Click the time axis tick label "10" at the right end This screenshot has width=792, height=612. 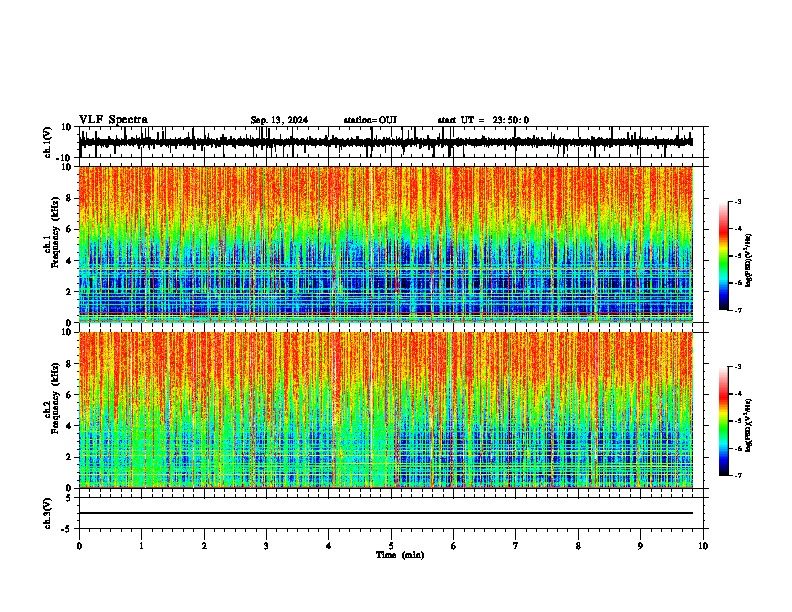[x=703, y=546]
